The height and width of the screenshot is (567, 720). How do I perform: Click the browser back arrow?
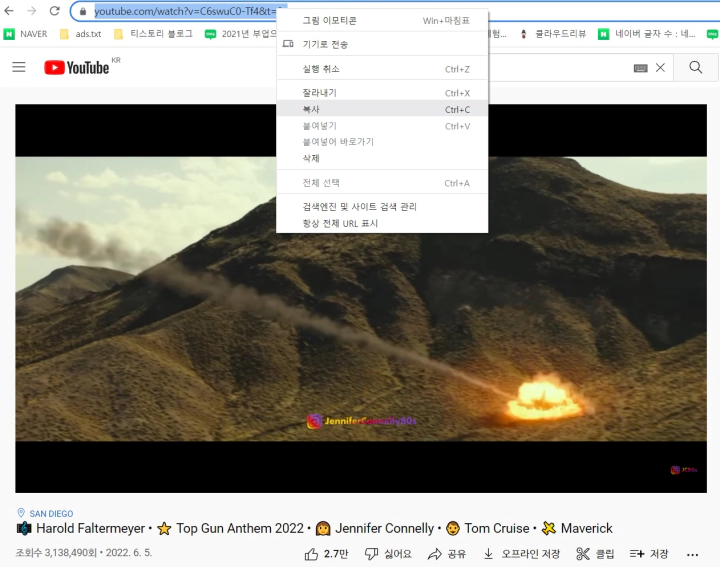click(x=9, y=11)
